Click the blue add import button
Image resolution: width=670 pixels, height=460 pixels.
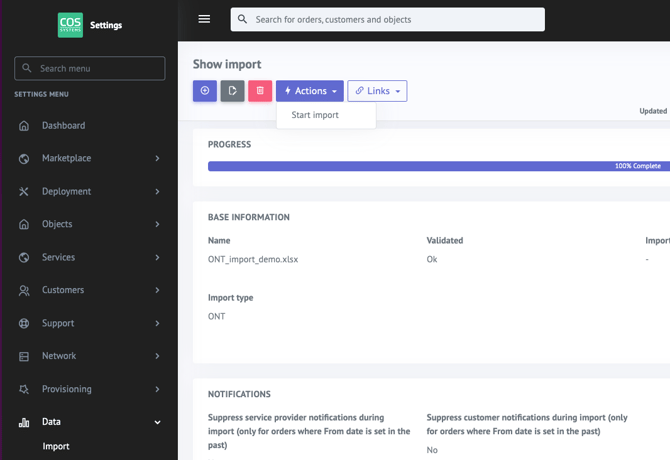(x=204, y=91)
